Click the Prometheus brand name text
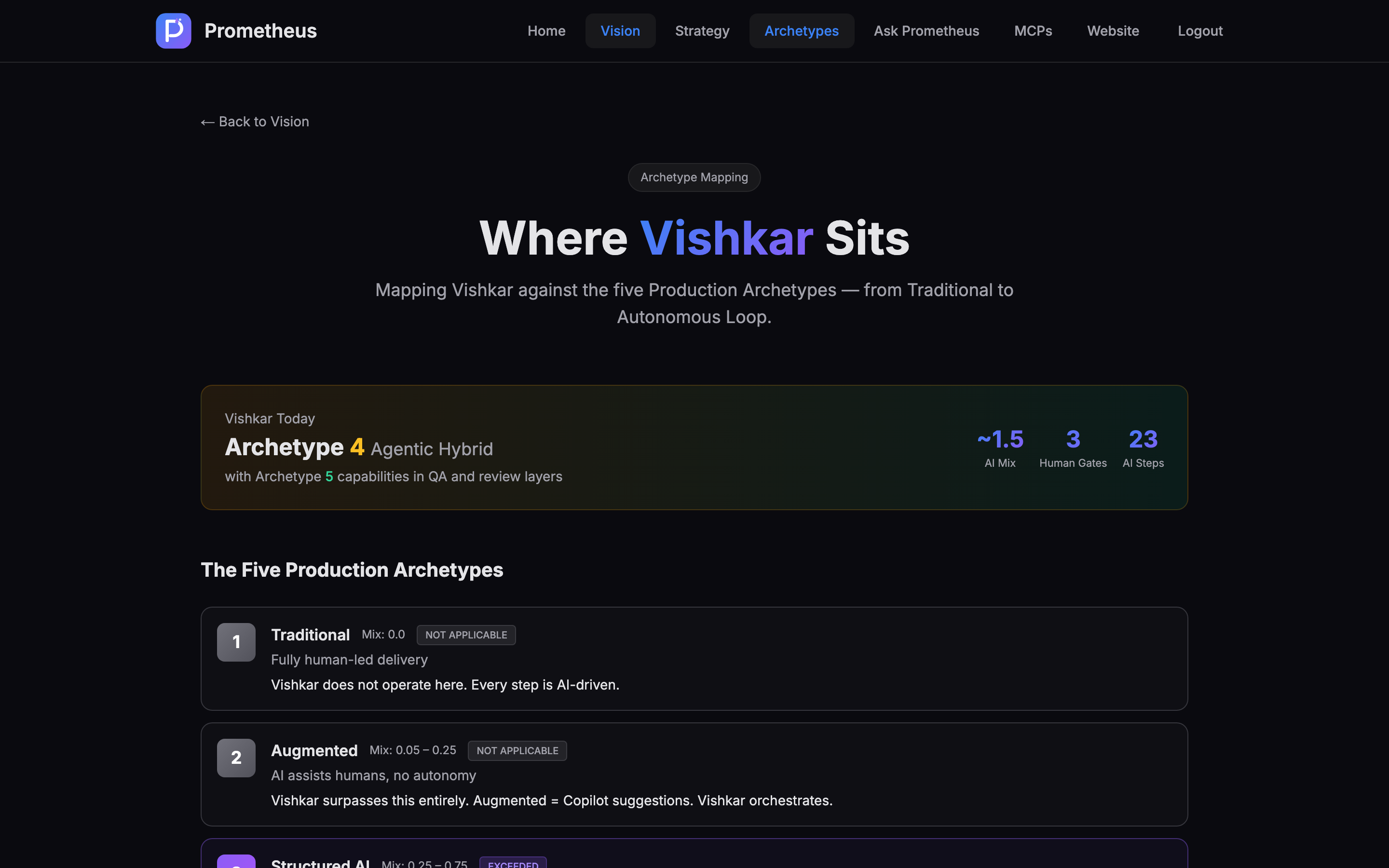The height and width of the screenshot is (868, 1389). click(x=260, y=31)
